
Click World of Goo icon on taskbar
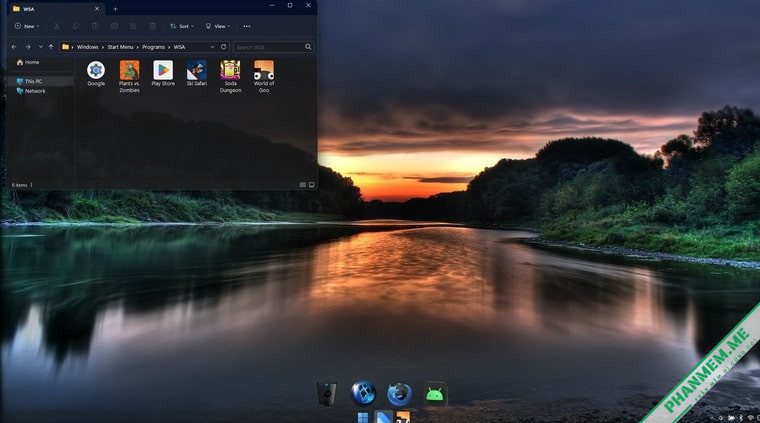coord(403,418)
